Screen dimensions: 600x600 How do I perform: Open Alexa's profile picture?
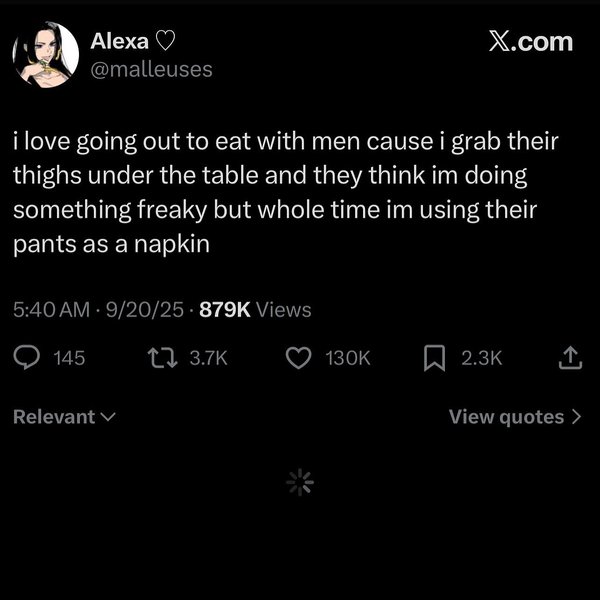point(45,55)
